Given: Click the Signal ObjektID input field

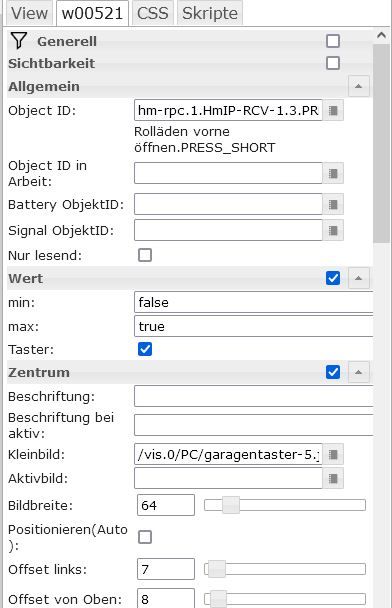Looking at the screenshot, I should click(228, 230).
